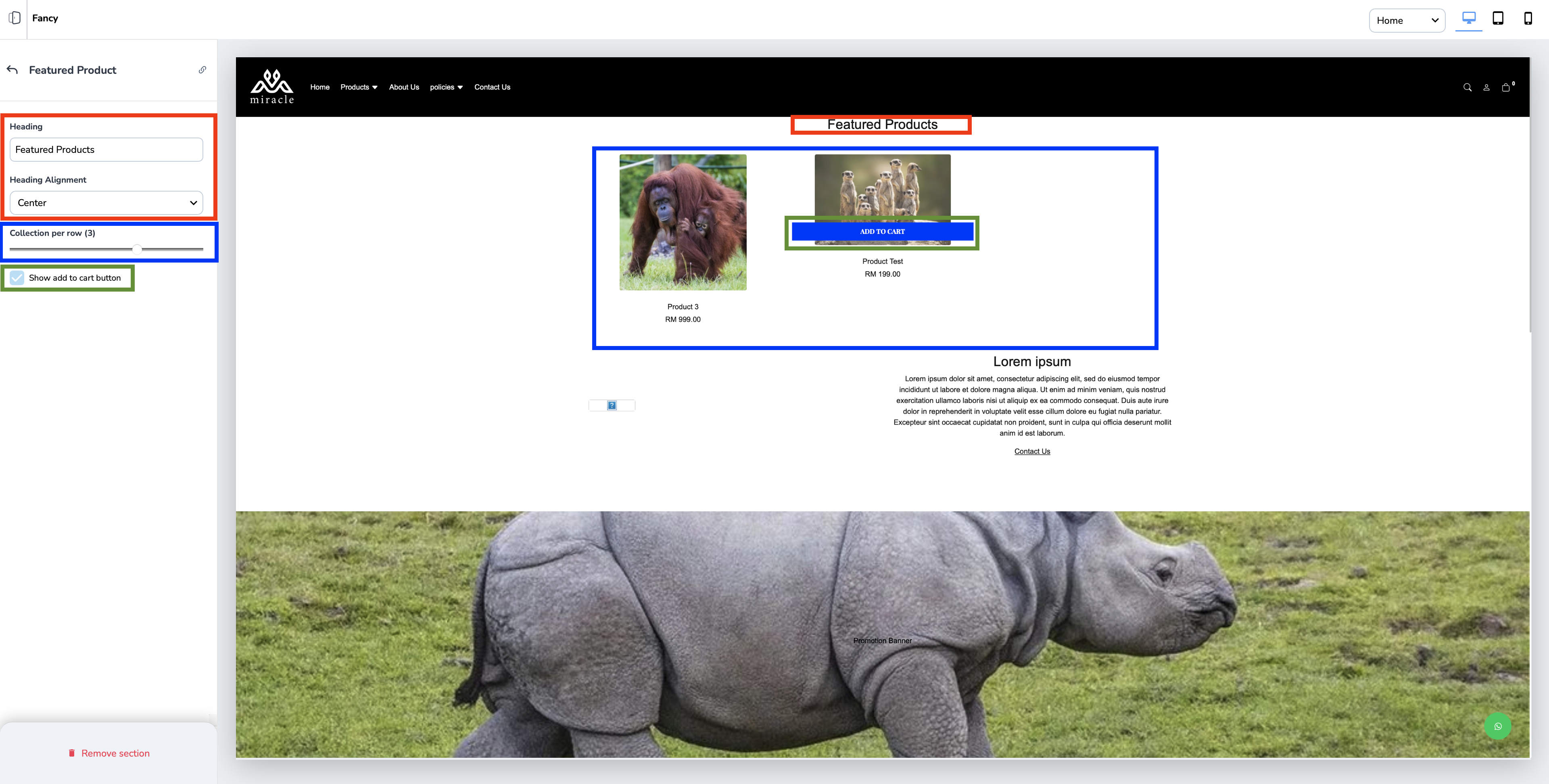This screenshot has height=784, width=1549.
Task: Click the green WhatsApp chat bubble
Action: coord(1497,726)
